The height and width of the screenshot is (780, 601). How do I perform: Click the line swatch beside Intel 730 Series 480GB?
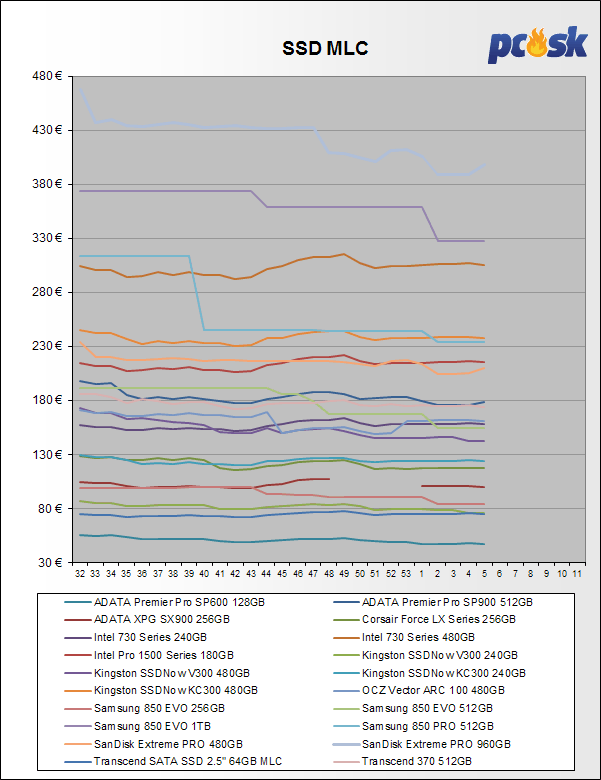[x=346, y=638]
